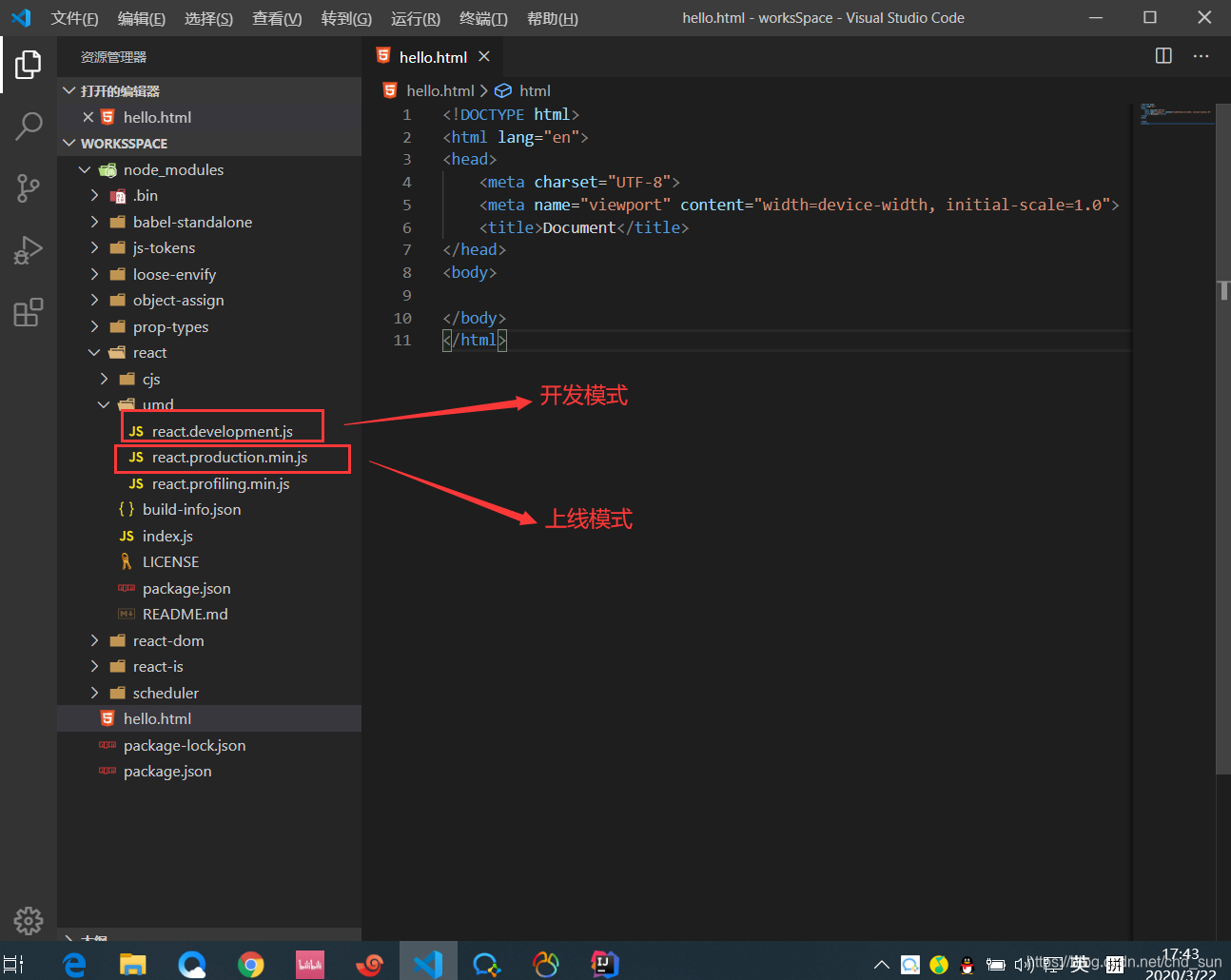Image resolution: width=1231 pixels, height=980 pixels.
Task: Open IntelliJ IDEA from the taskbar
Action: (x=605, y=964)
